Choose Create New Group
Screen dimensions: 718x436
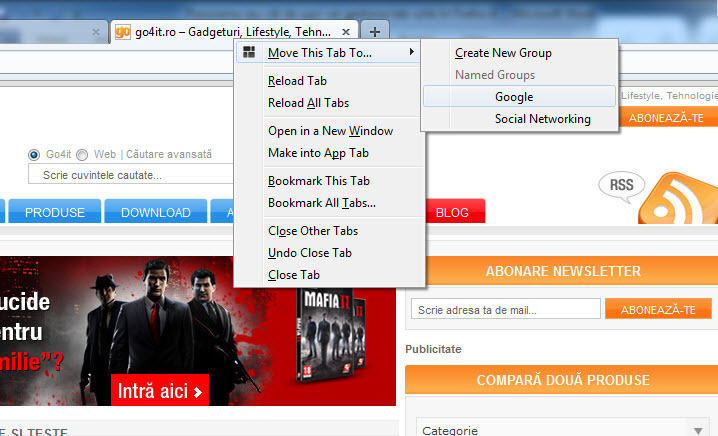click(503, 53)
